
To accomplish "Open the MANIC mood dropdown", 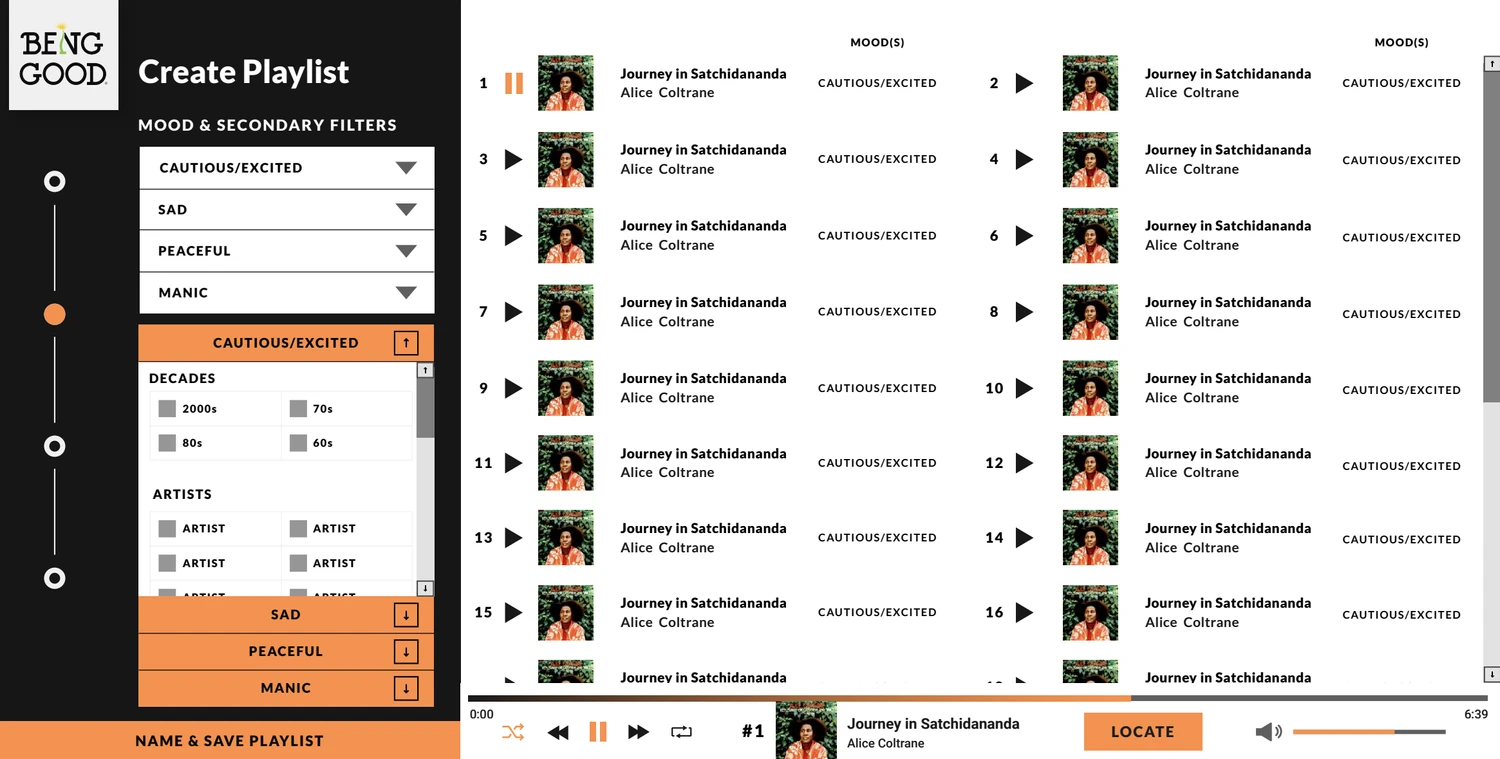I will click(287, 293).
